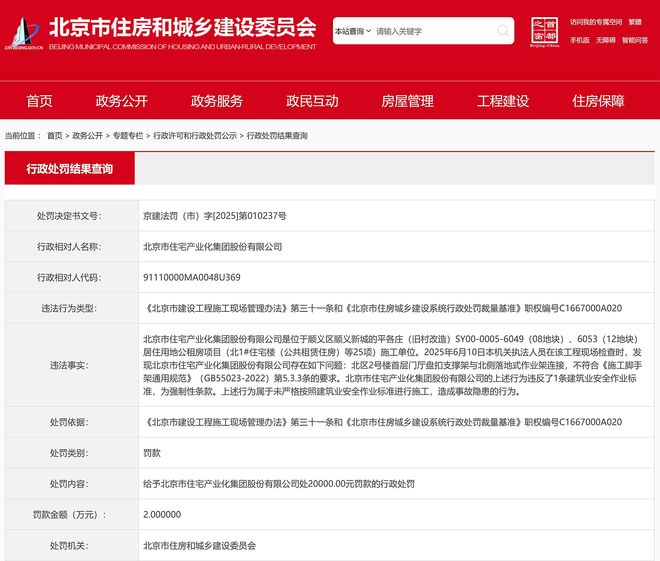
Task: Focus the 请输入关键字 search input
Action: click(435, 31)
